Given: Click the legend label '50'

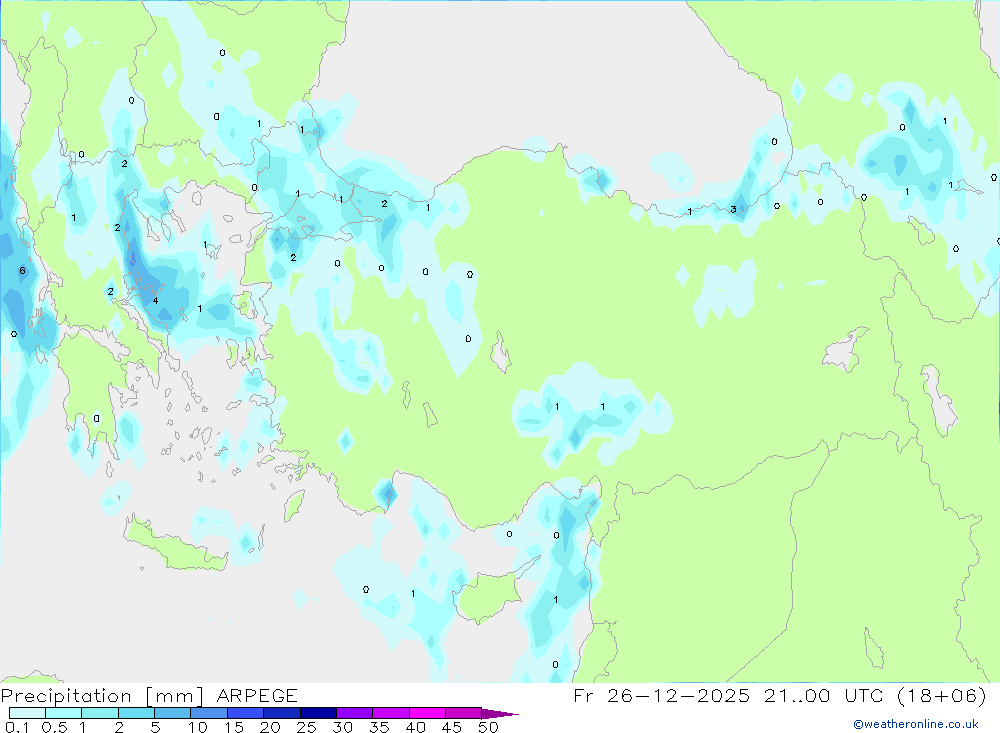Looking at the screenshot, I should pyautogui.click(x=488, y=727).
